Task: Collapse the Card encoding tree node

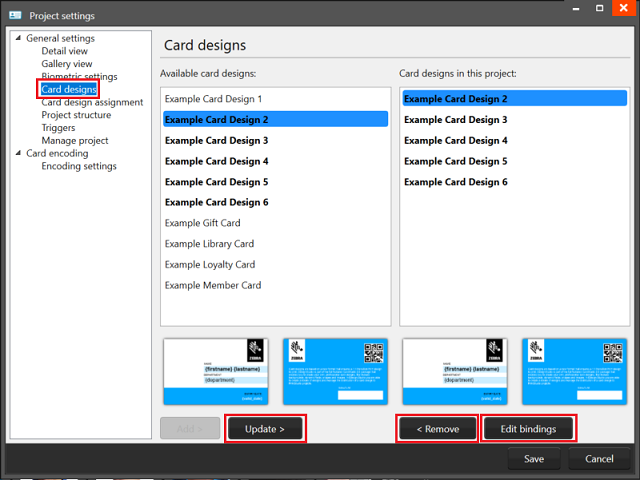Action: click(18, 154)
